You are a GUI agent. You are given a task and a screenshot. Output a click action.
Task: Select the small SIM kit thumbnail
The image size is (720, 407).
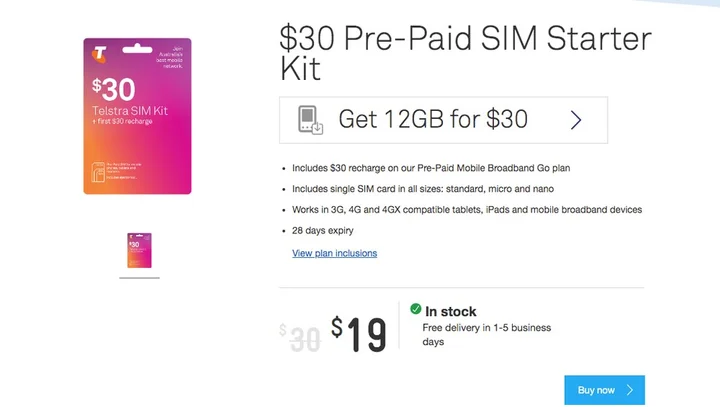139,250
